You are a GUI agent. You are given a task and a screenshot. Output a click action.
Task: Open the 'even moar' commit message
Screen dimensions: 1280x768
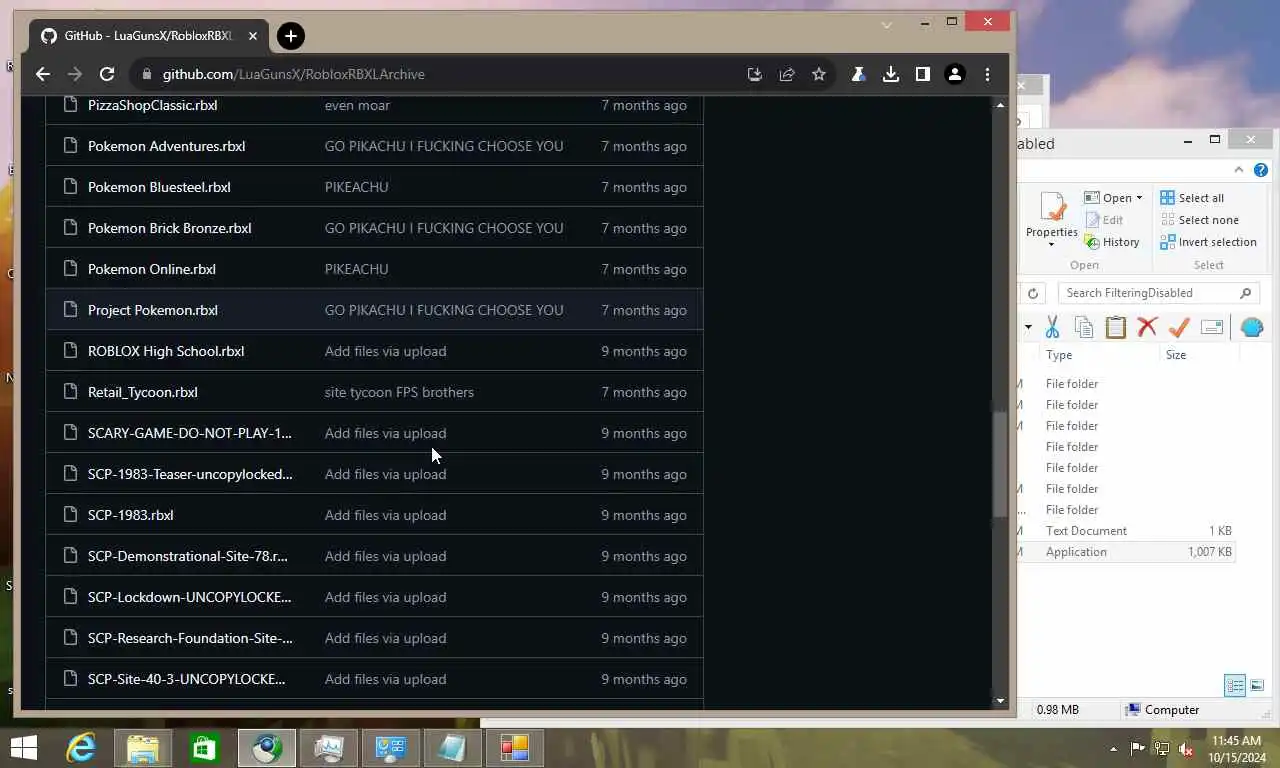click(357, 105)
